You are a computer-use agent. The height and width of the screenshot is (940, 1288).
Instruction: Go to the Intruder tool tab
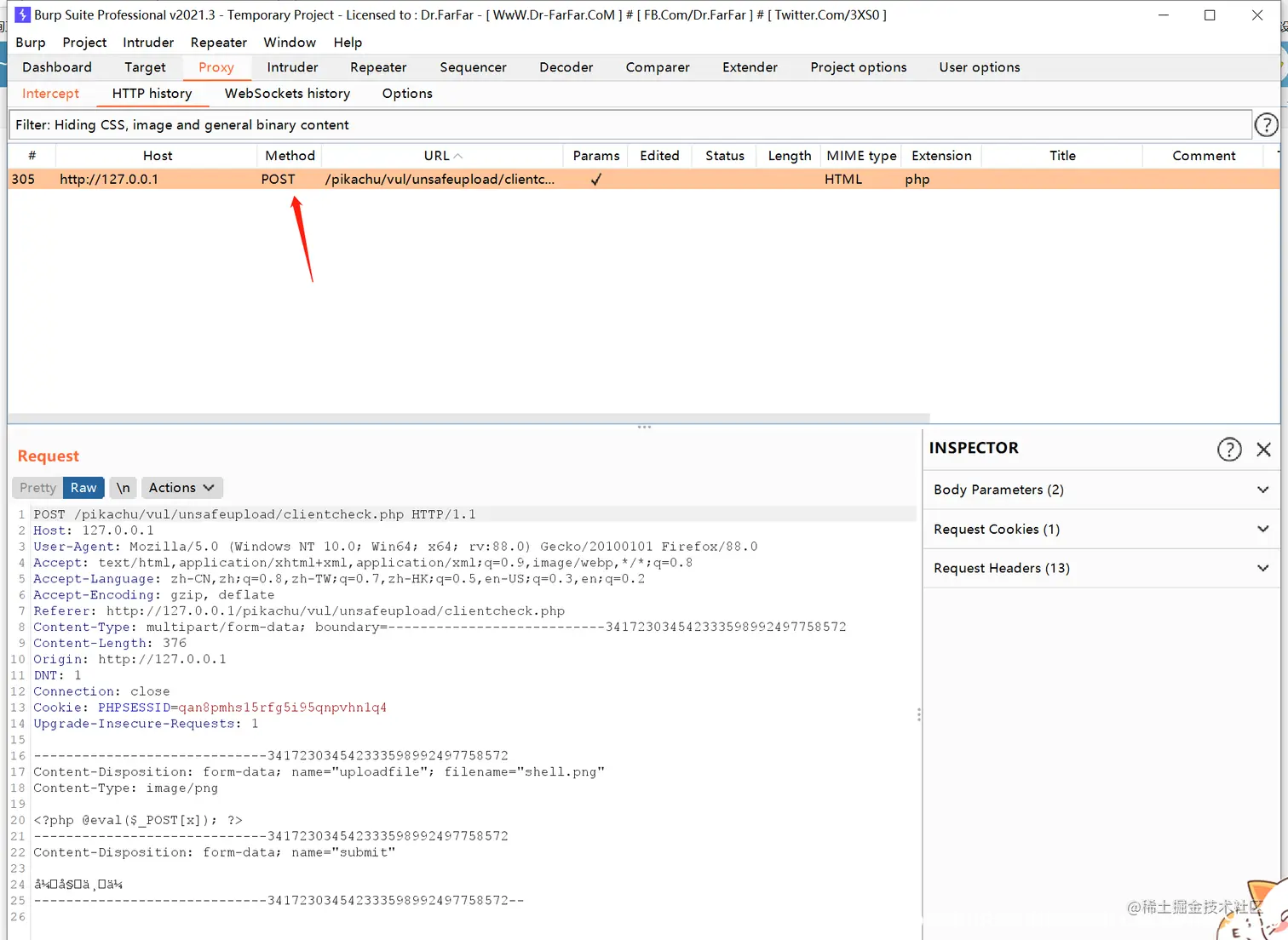tap(292, 67)
